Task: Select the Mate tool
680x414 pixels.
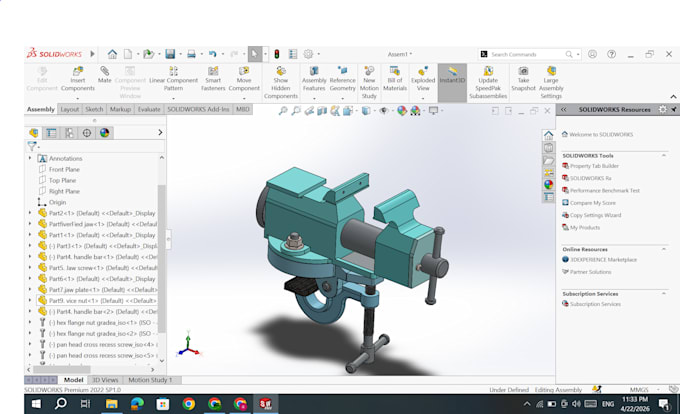Action: 105,75
